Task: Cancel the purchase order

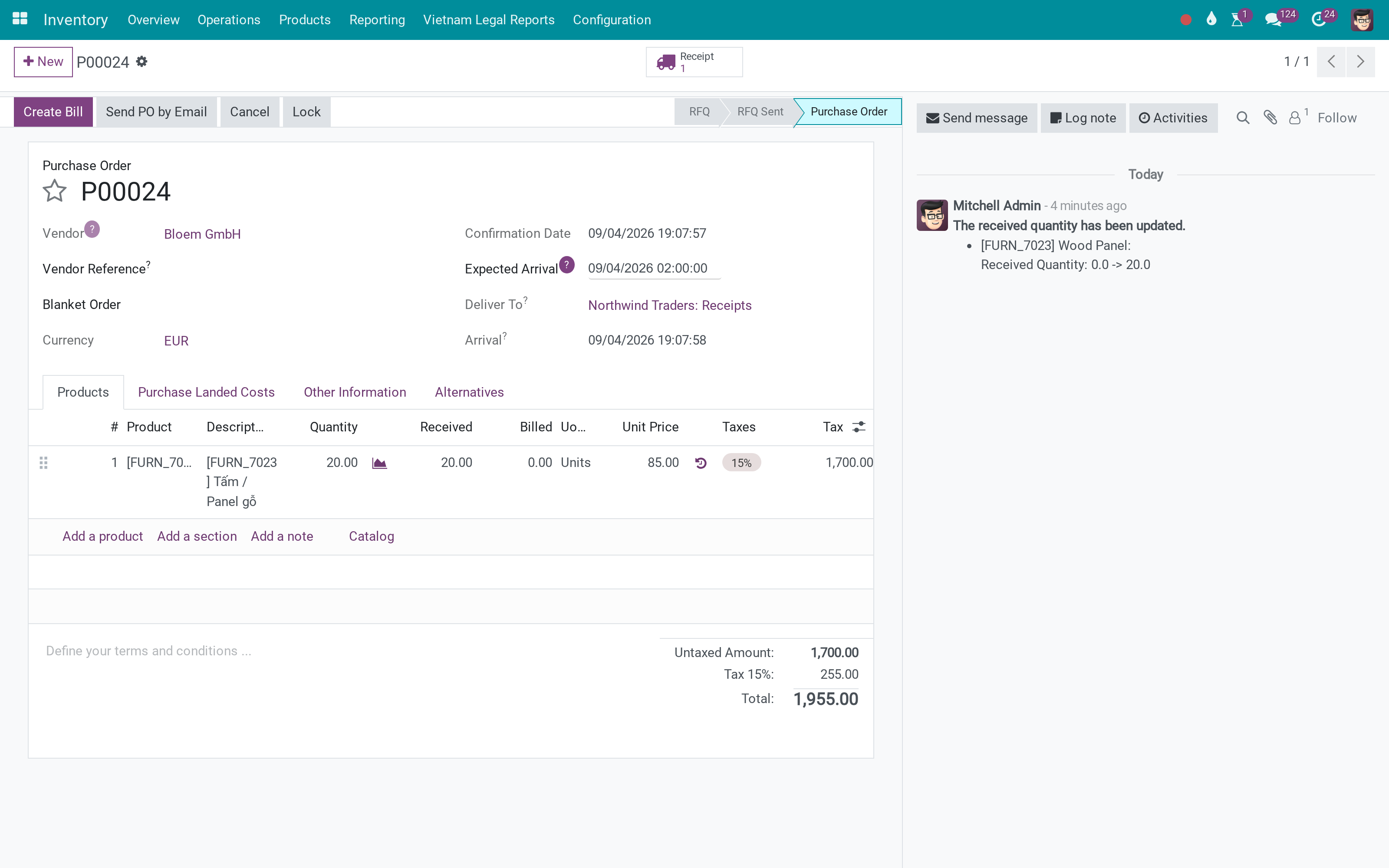Action: click(x=250, y=112)
